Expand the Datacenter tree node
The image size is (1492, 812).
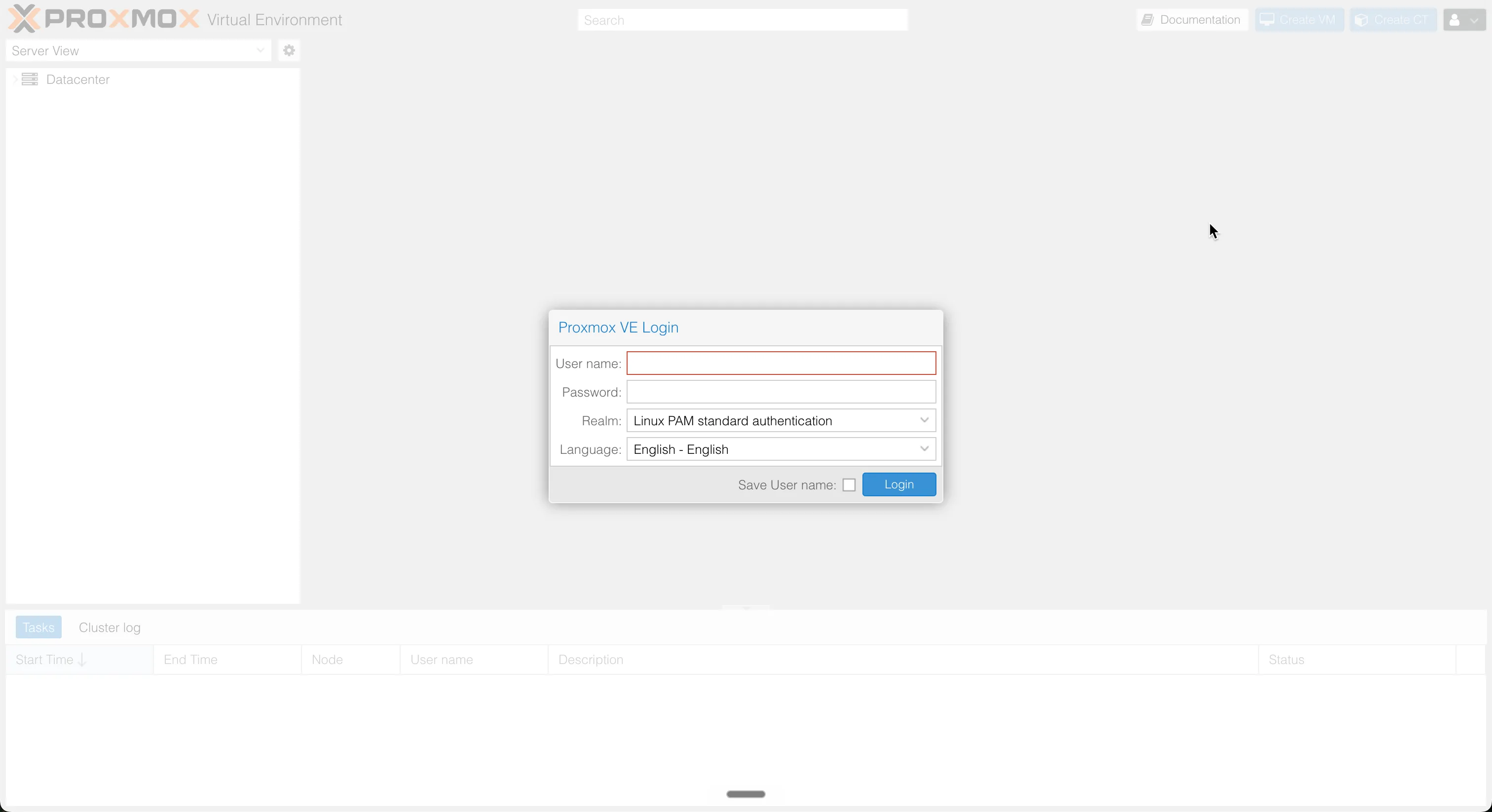(x=15, y=79)
